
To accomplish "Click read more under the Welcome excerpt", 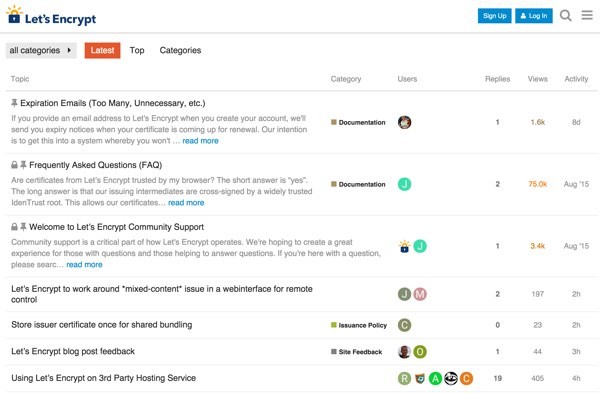I will coord(84,265).
